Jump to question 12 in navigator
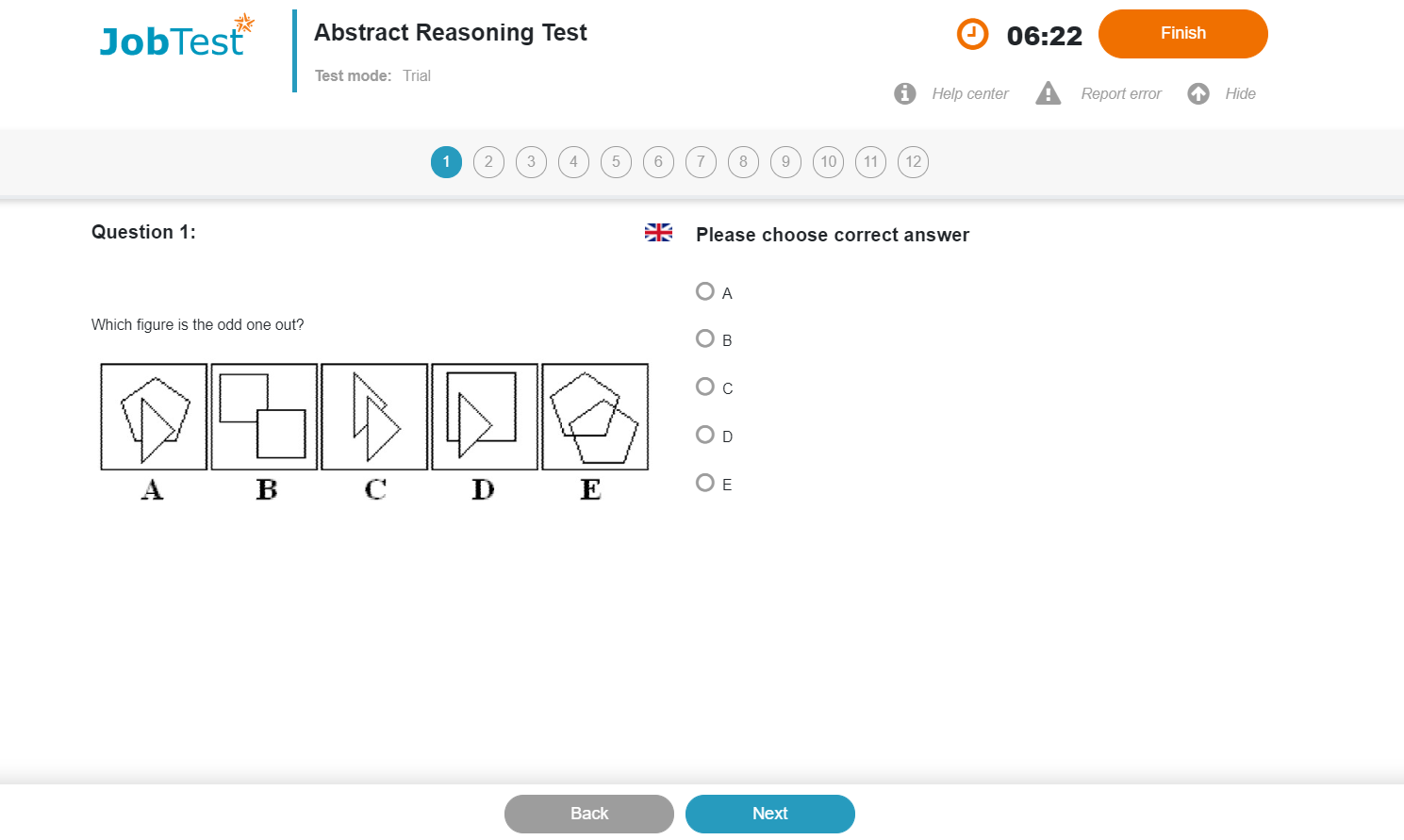The width and height of the screenshot is (1404, 840). [913, 162]
